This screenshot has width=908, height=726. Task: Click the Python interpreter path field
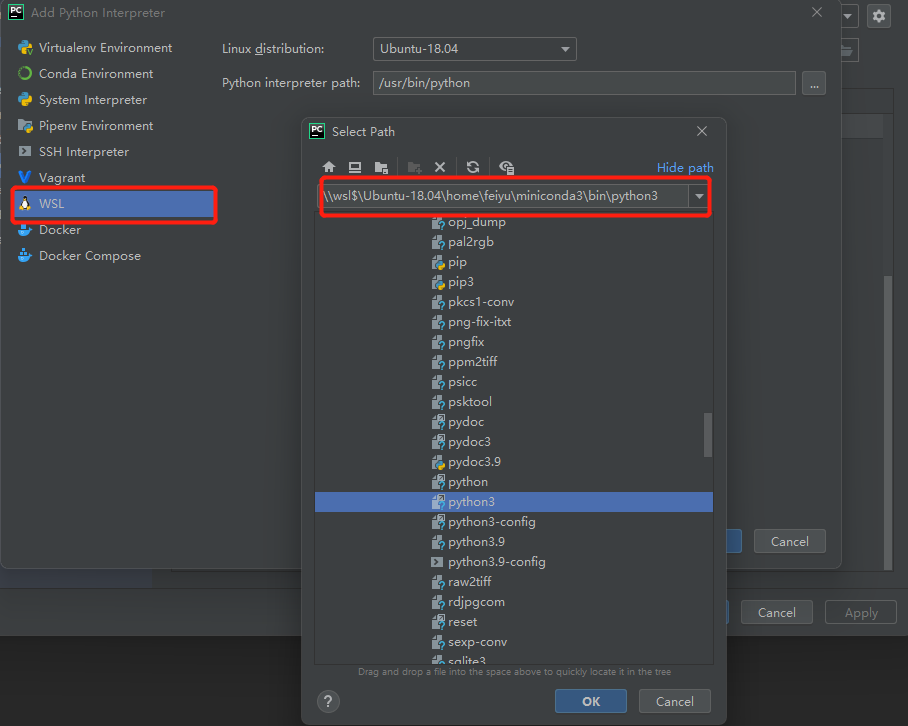(584, 83)
